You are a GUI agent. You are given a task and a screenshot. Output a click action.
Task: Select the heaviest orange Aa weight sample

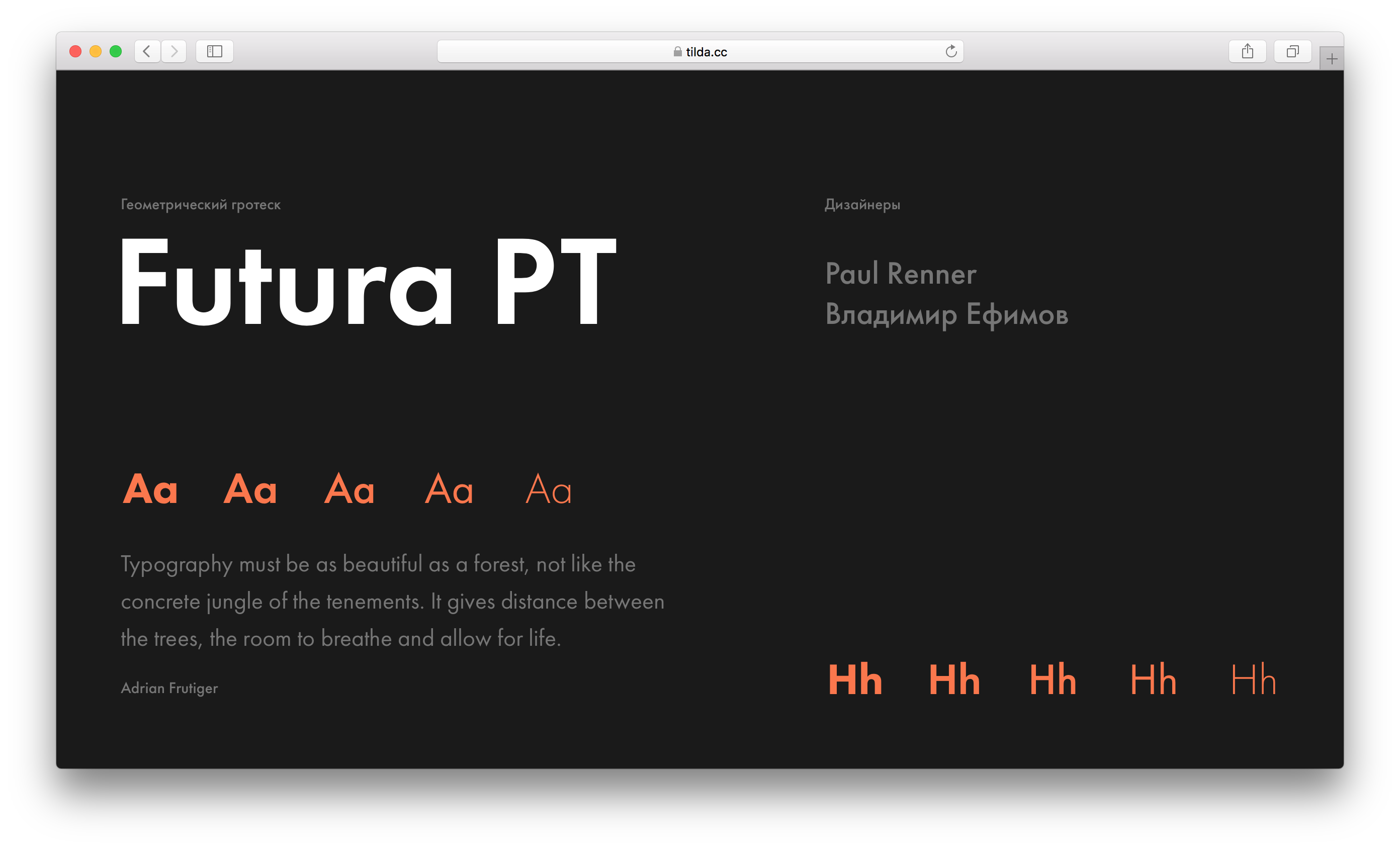coord(150,489)
